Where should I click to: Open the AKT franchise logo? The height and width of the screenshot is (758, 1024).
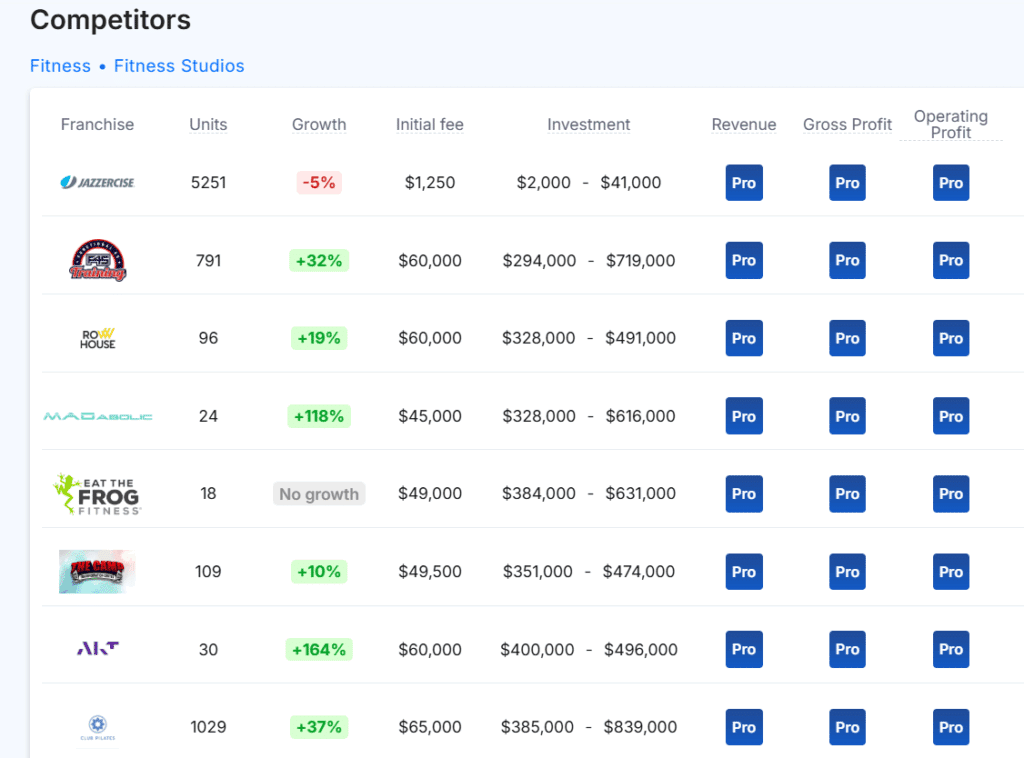coord(97,648)
